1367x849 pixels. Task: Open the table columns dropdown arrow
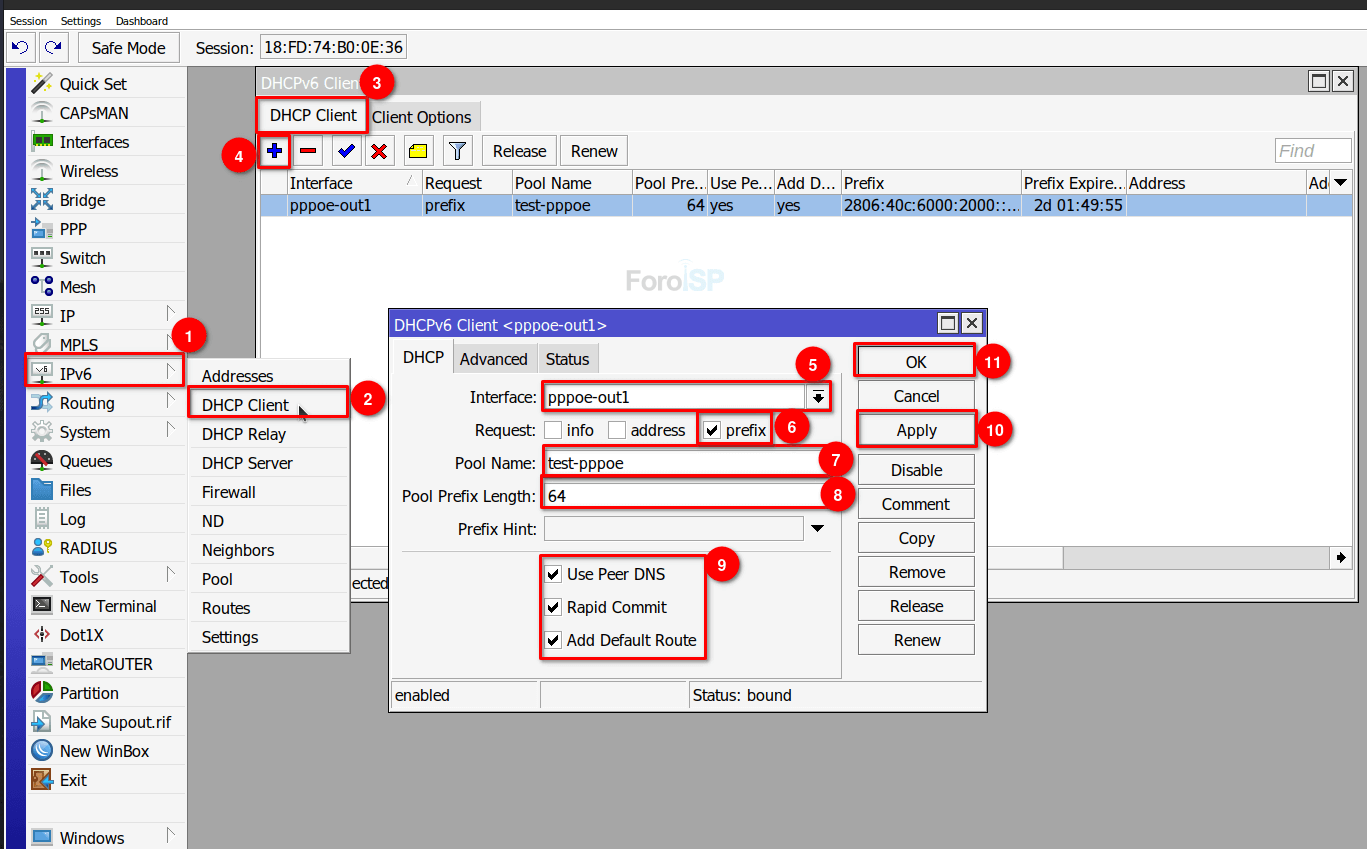[1340, 183]
